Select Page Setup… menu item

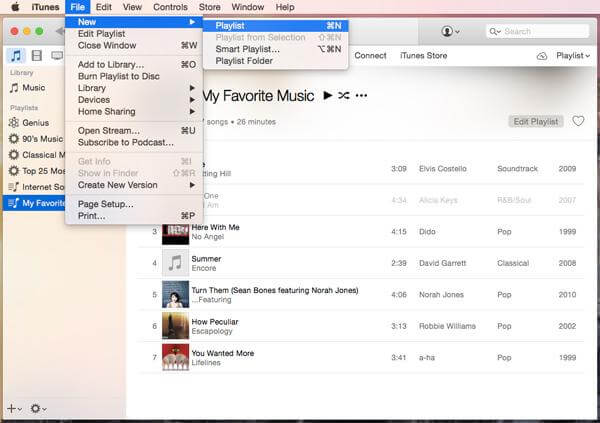pos(134,204)
